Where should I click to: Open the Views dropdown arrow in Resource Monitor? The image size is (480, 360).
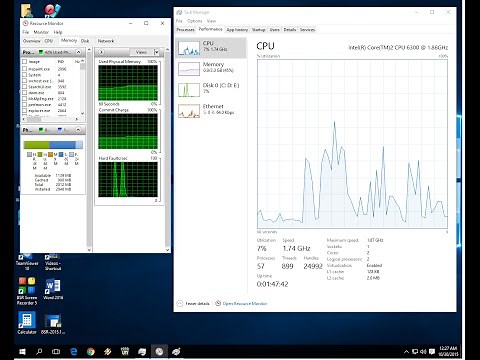[156, 52]
